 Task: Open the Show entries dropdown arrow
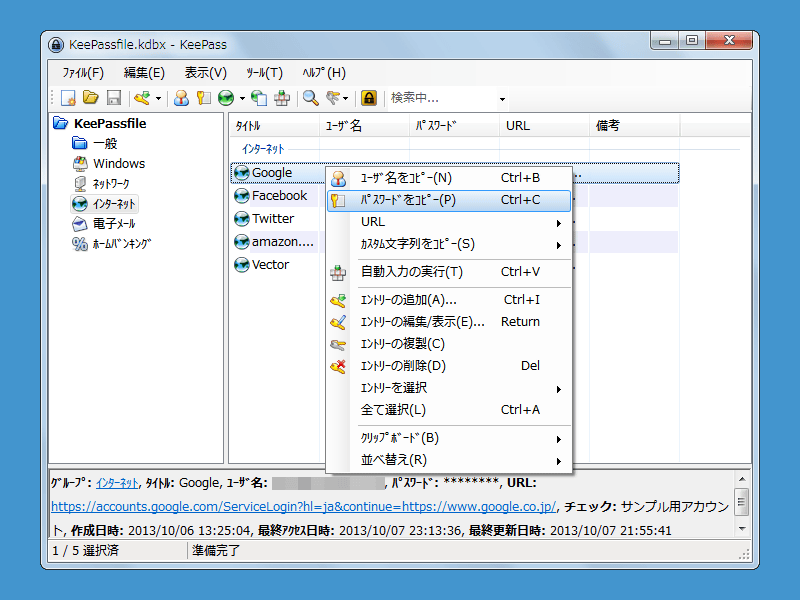346,98
